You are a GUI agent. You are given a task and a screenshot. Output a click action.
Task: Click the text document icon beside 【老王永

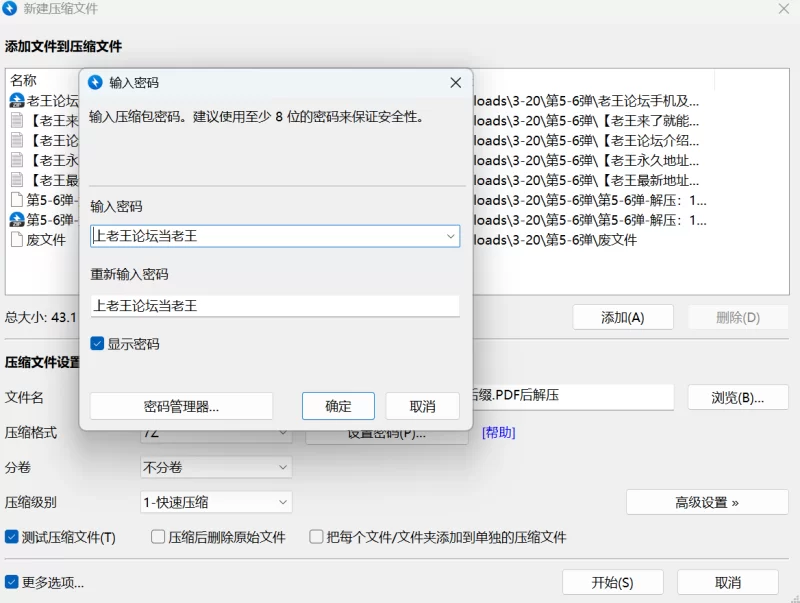[17, 160]
